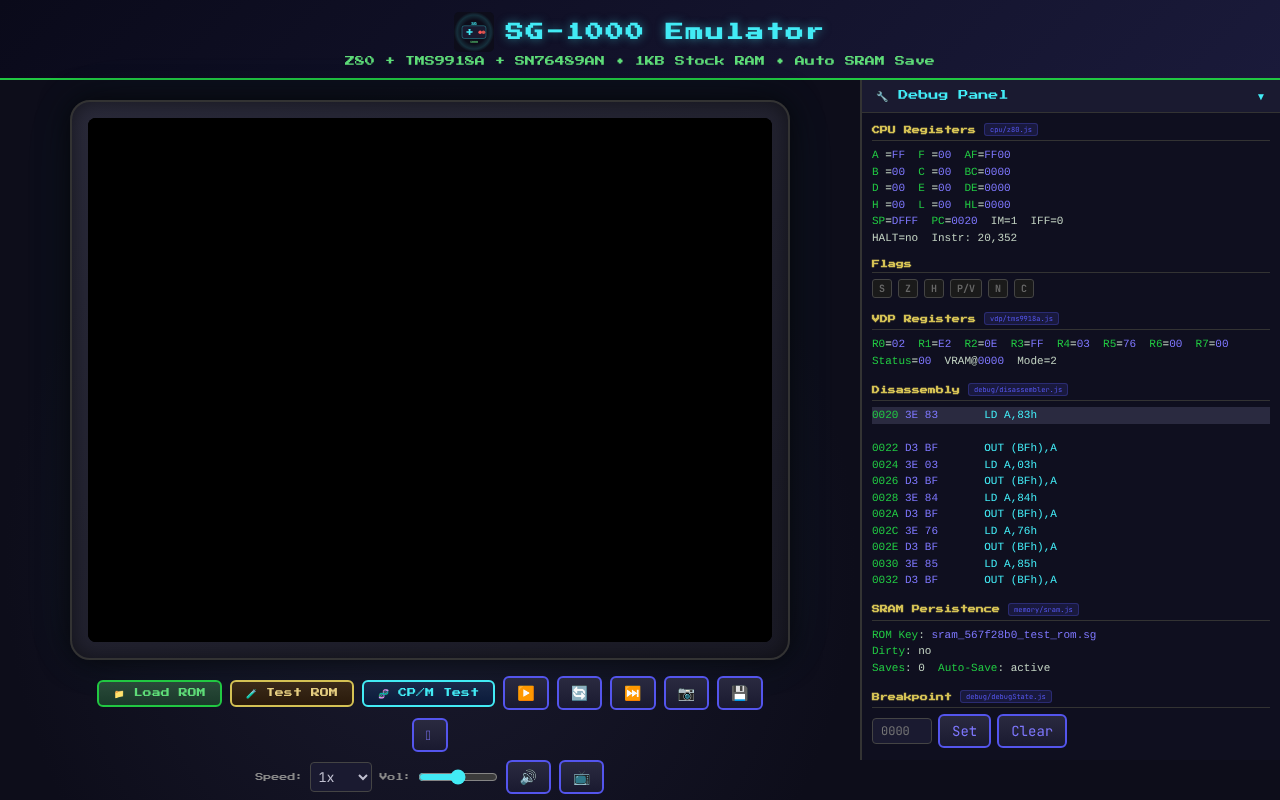Set the breakpoint with Set button
Screen dimensions: 1280x800
tap(964, 731)
